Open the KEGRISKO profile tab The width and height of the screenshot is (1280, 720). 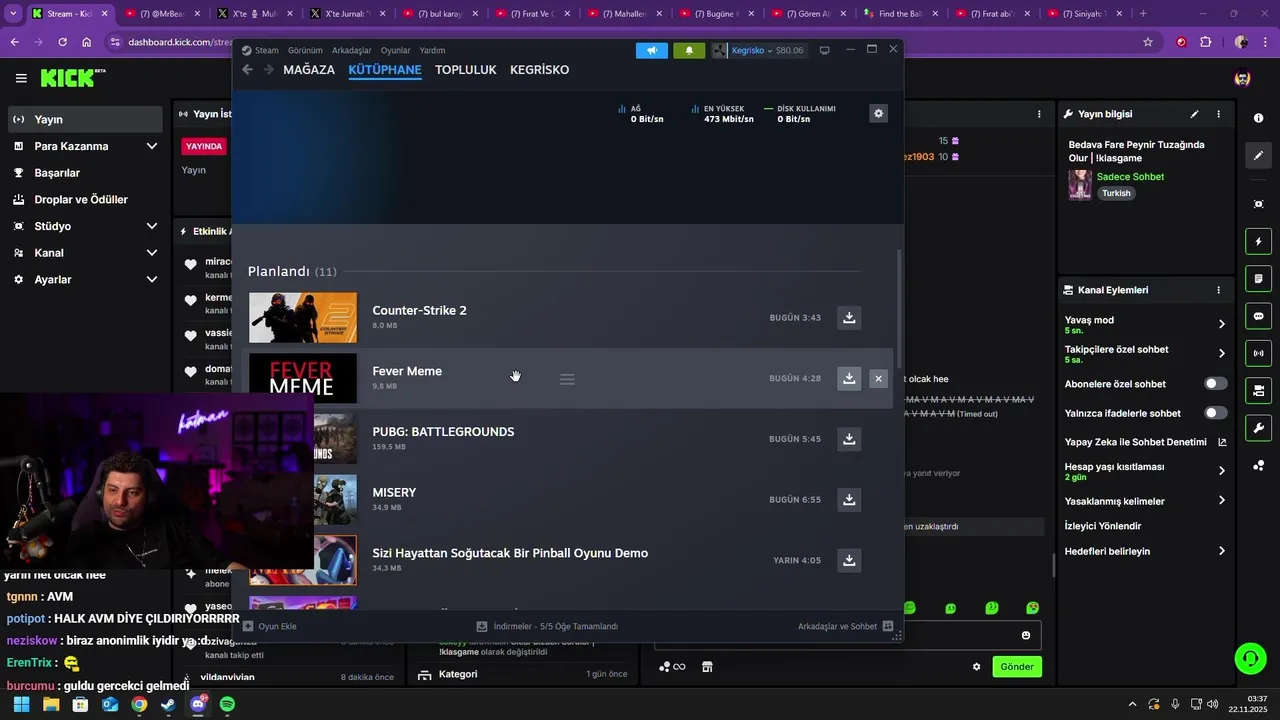coord(540,70)
